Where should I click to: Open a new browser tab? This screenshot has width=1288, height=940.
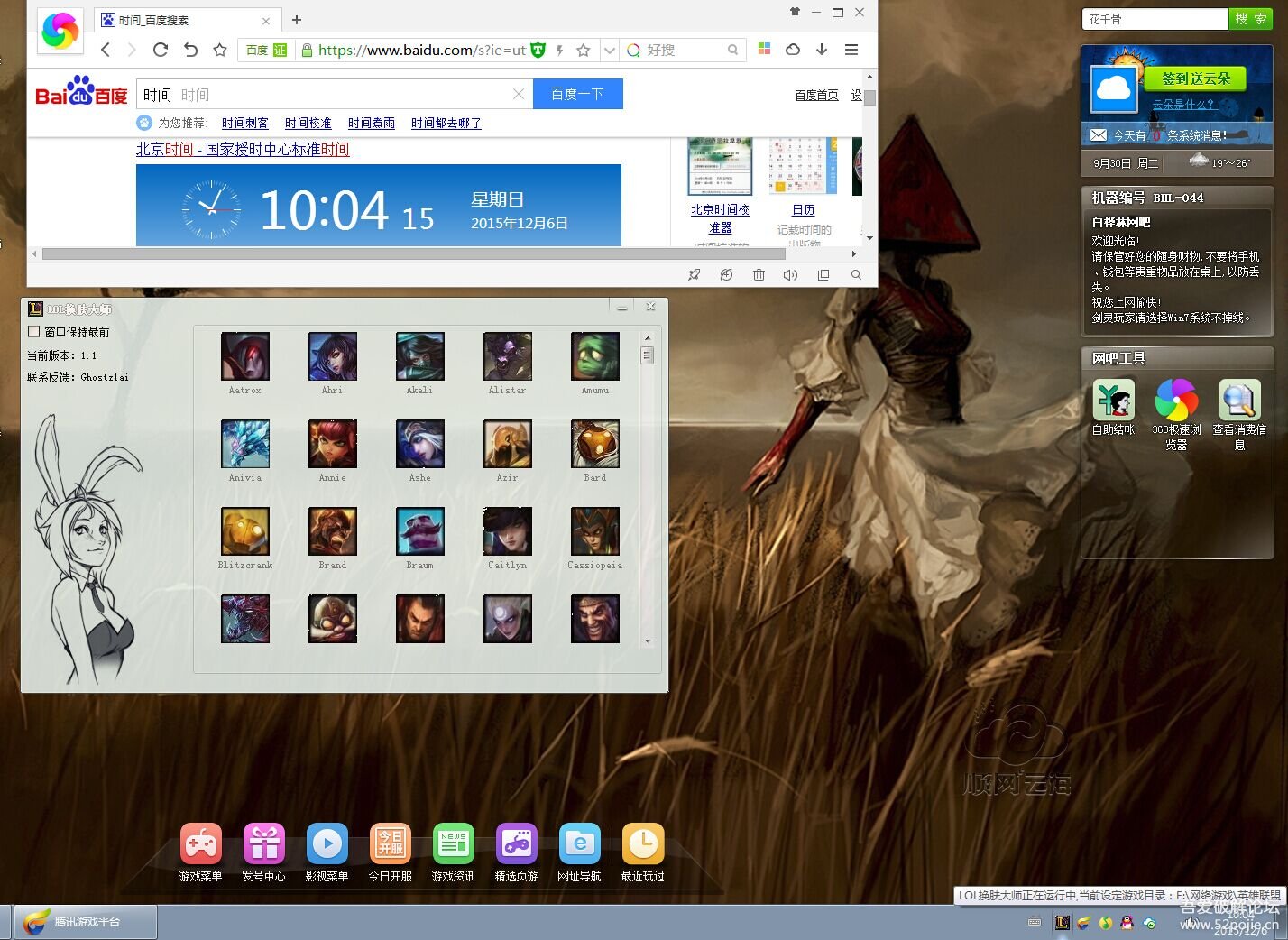click(297, 19)
